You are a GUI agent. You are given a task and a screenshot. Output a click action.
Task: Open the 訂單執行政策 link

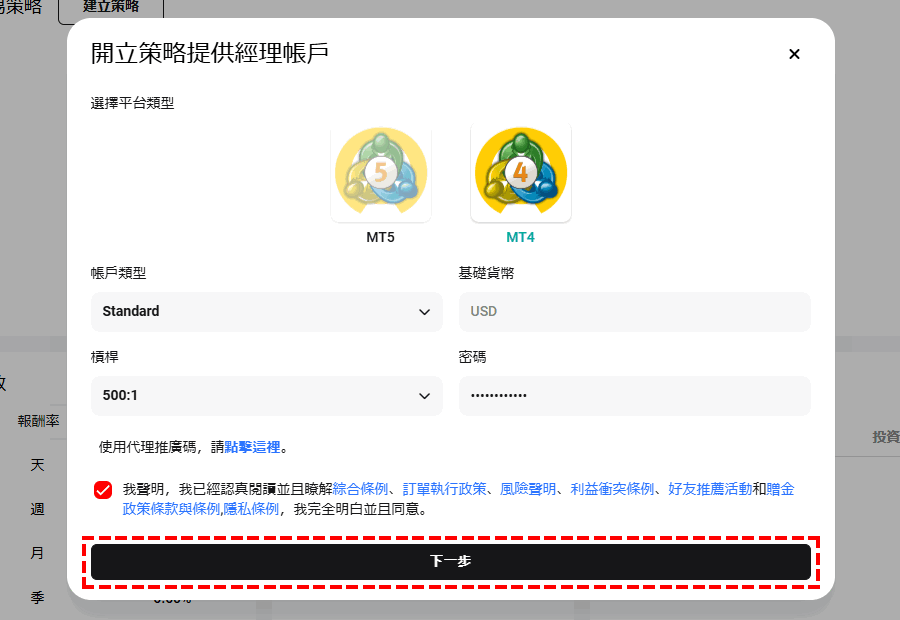[444, 489]
